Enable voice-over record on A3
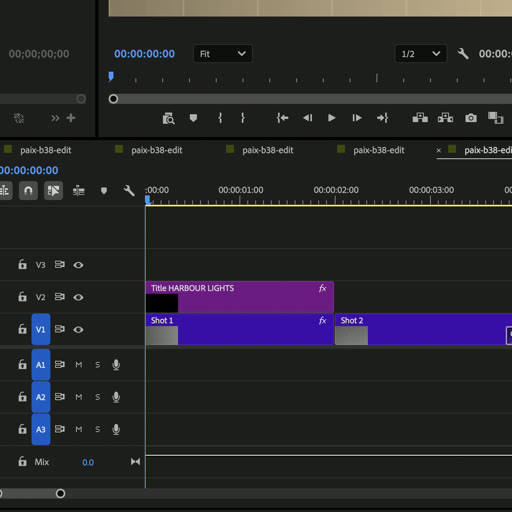 [116, 429]
